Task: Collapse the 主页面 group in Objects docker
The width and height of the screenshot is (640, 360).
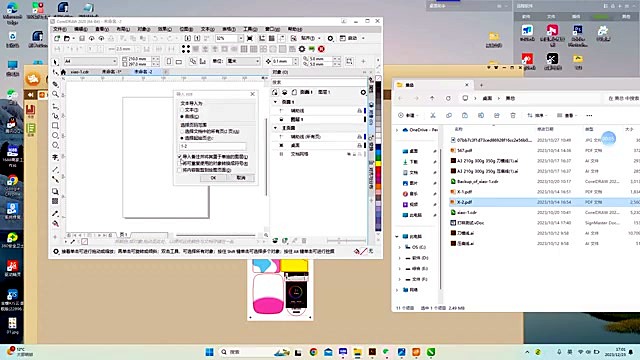Action: pyautogui.click(x=276, y=128)
